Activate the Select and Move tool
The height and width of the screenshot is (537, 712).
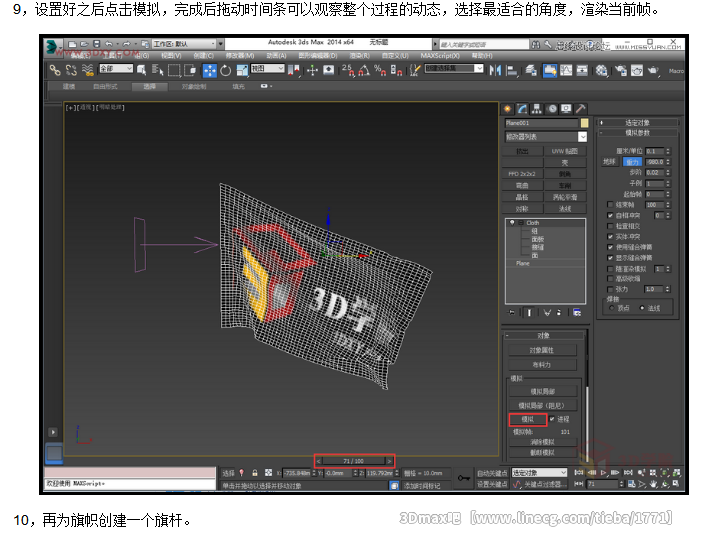point(209,70)
